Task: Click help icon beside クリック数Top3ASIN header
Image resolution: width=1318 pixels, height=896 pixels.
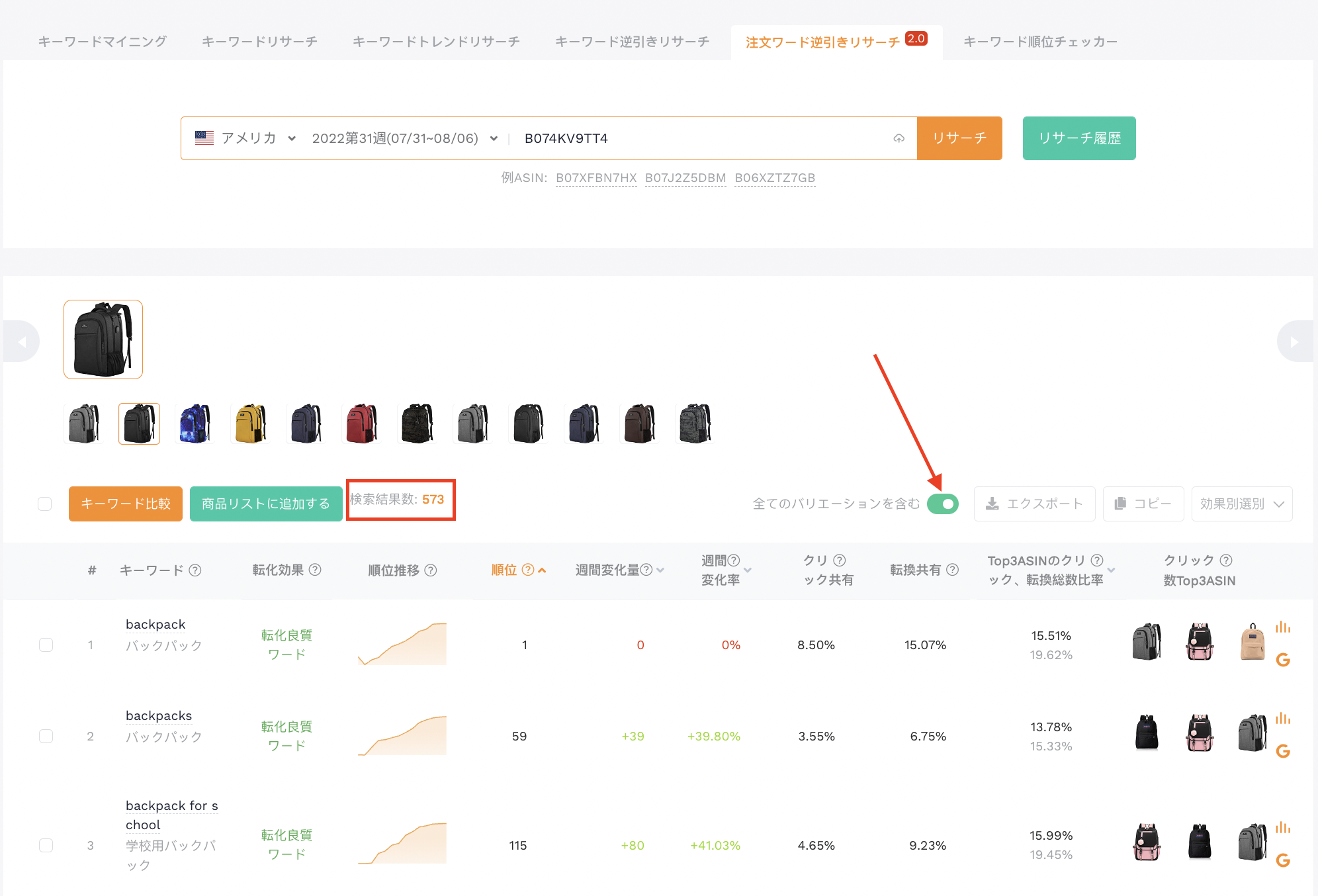Action: (1226, 560)
